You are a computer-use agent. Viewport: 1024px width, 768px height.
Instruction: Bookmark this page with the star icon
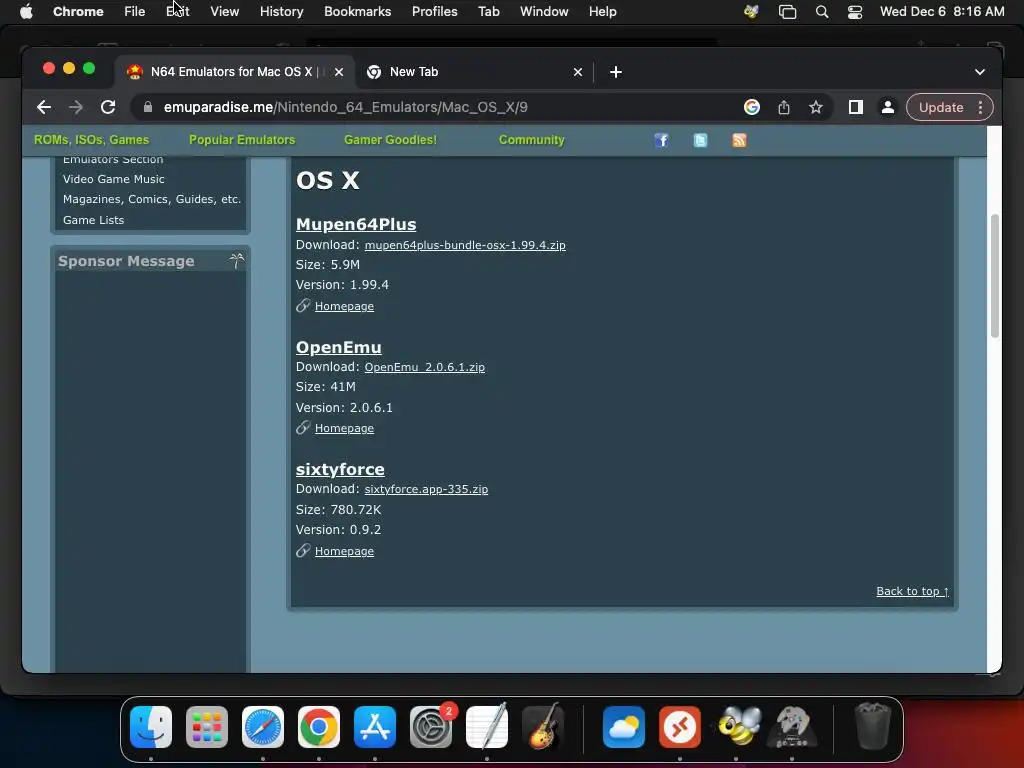pyautogui.click(x=816, y=107)
